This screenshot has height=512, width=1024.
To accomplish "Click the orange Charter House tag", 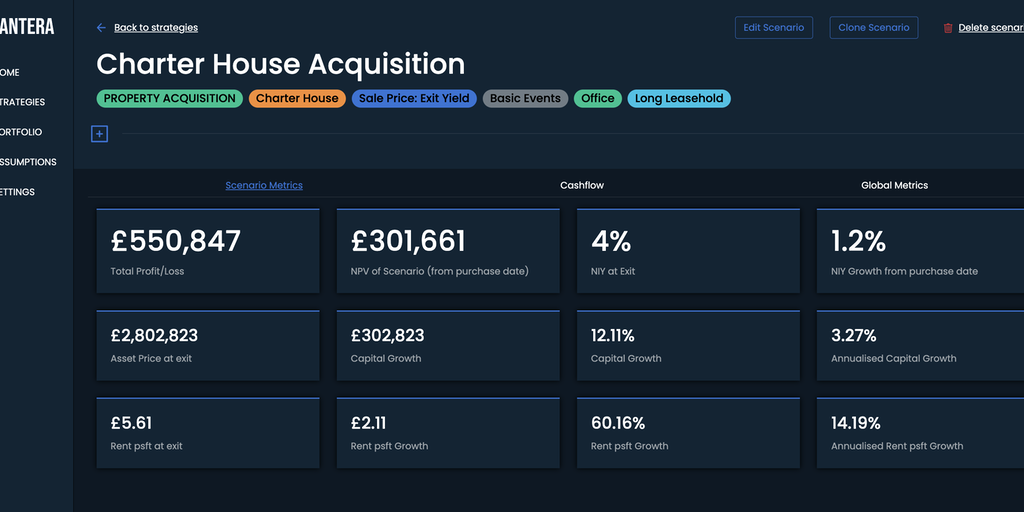I will tap(297, 99).
